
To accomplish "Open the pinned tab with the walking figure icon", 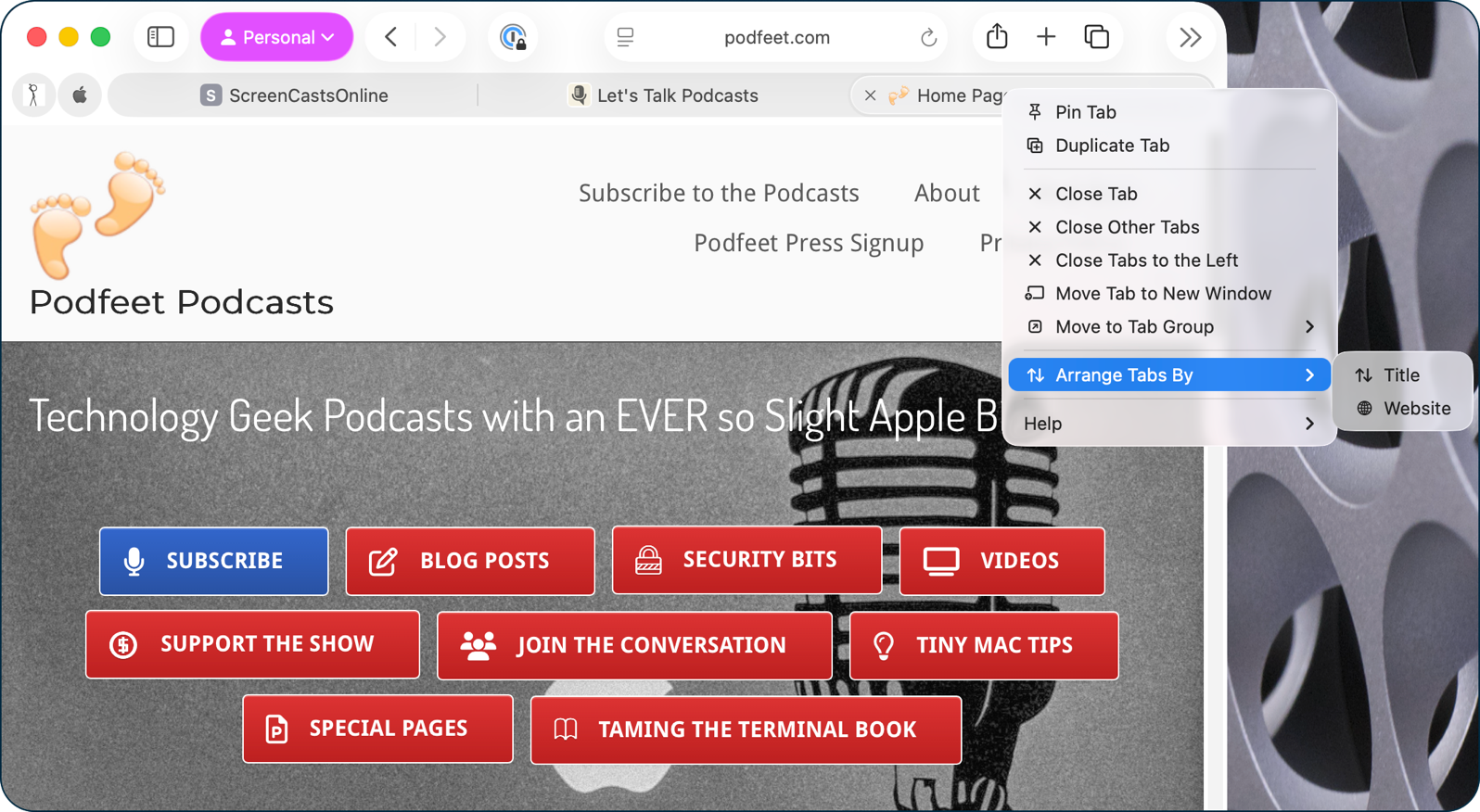I will [34, 95].
